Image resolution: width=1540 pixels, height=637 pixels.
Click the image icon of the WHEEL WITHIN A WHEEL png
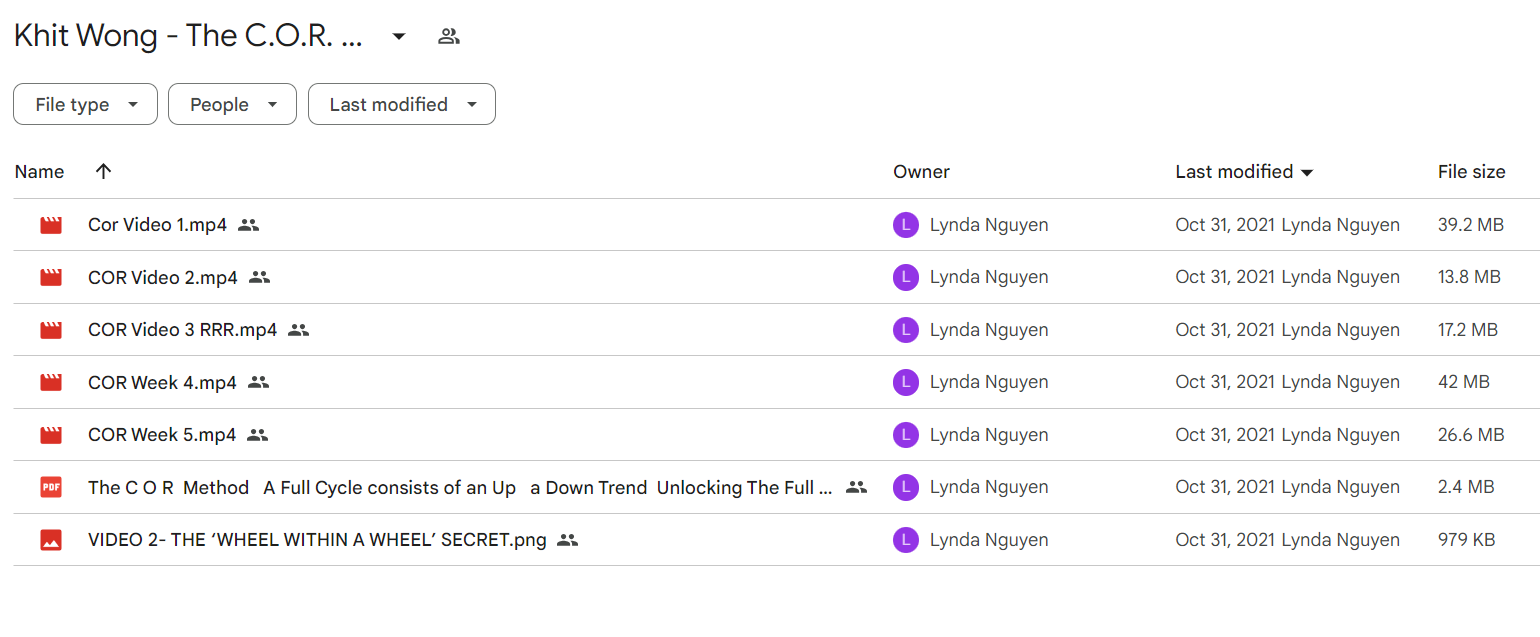[x=51, y=540]
